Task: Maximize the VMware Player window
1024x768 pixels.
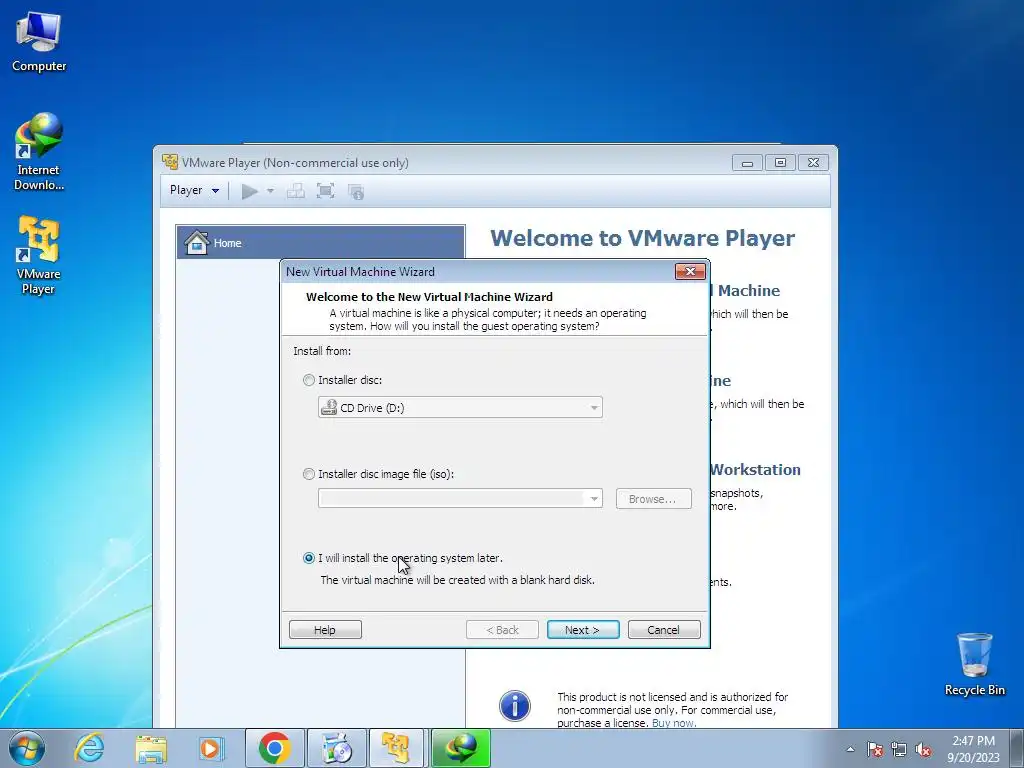Action: pyautogui.click(x=780, y=163)
